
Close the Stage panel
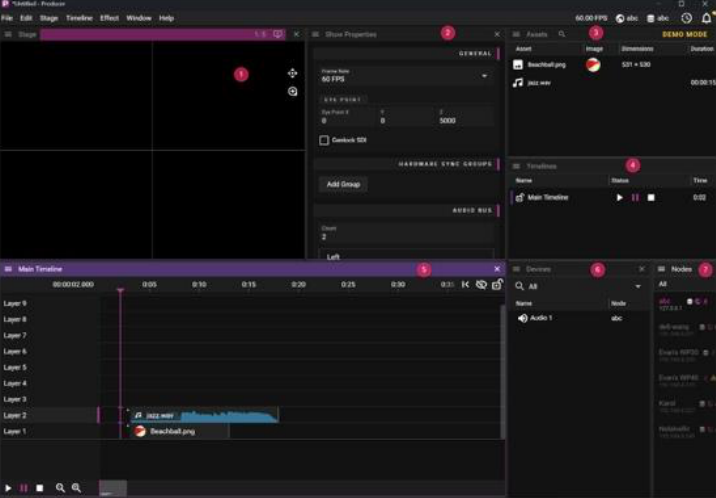(x=296, y=34)
